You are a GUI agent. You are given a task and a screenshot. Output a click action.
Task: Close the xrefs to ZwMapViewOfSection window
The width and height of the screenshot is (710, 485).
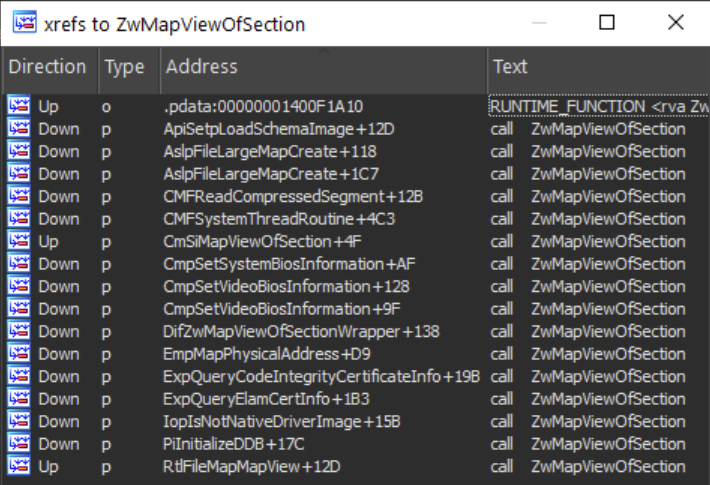(x=675, y=23)
